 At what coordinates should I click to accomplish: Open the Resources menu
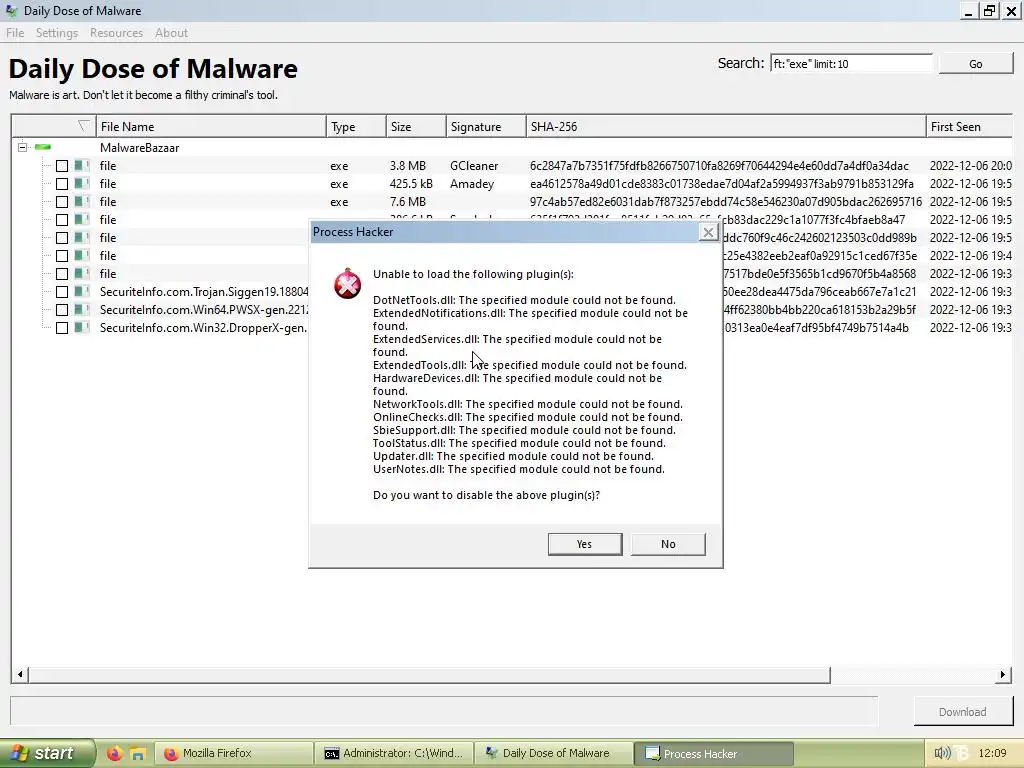click(x=116, y=33)
